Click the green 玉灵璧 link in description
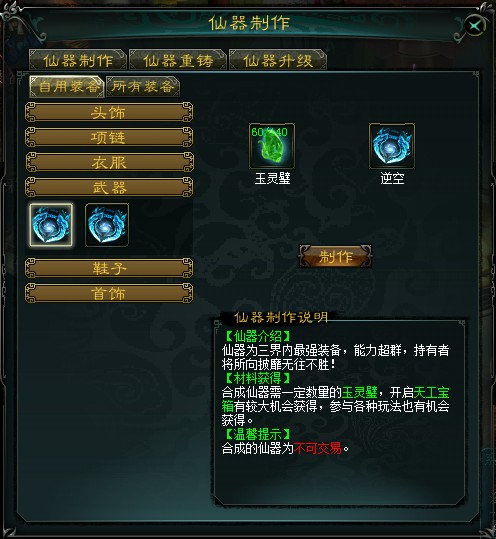The image size is (496, 539). pyautogui.click(x=360, y=392)
